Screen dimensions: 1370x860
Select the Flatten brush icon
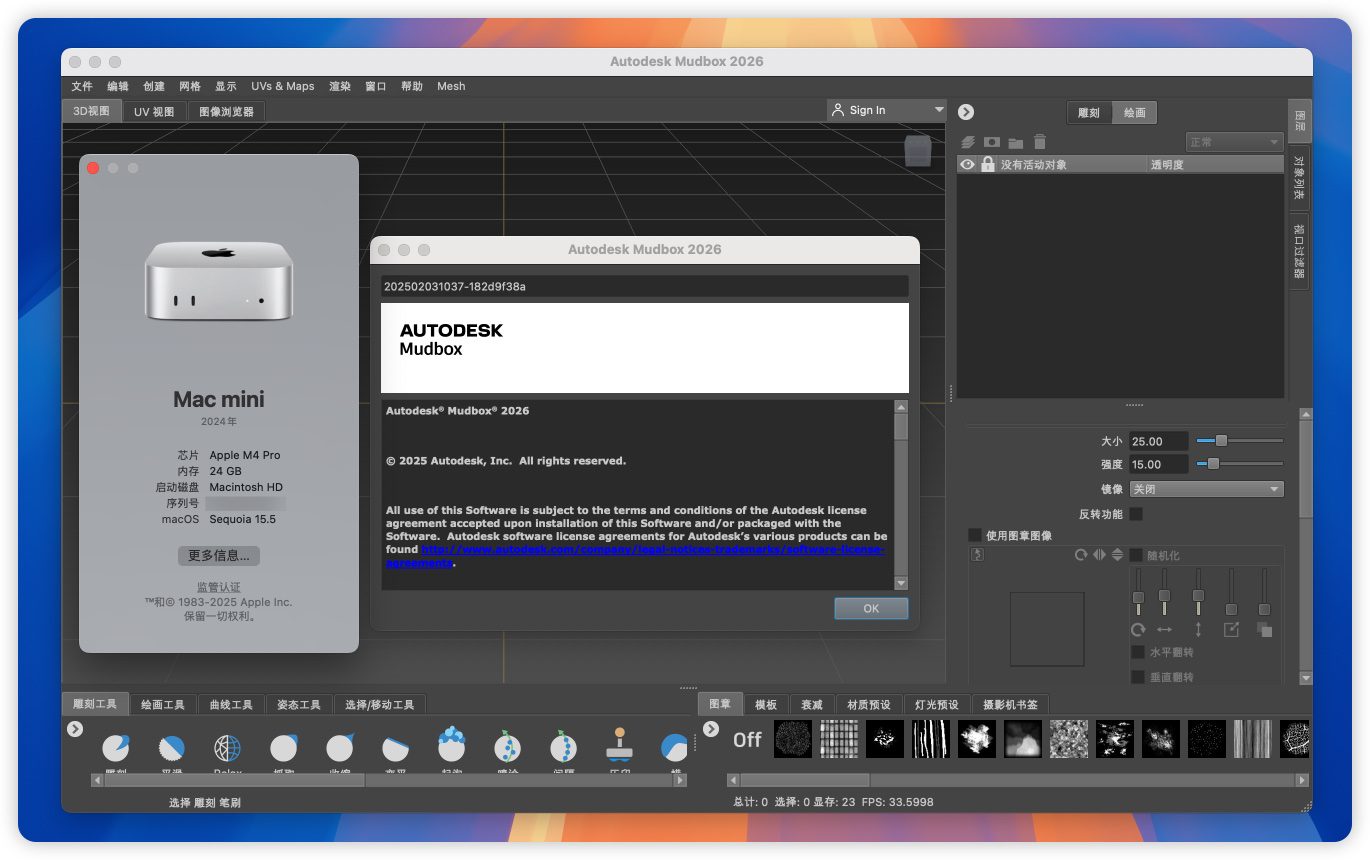click(396, 747)
